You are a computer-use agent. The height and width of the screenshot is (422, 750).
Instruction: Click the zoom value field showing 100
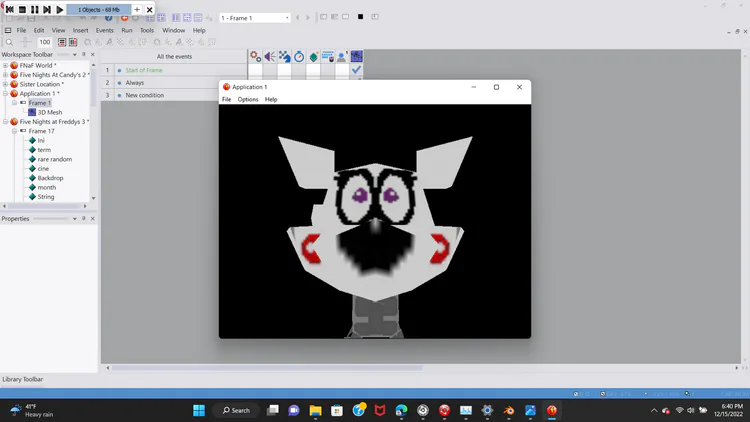(44, 42)
